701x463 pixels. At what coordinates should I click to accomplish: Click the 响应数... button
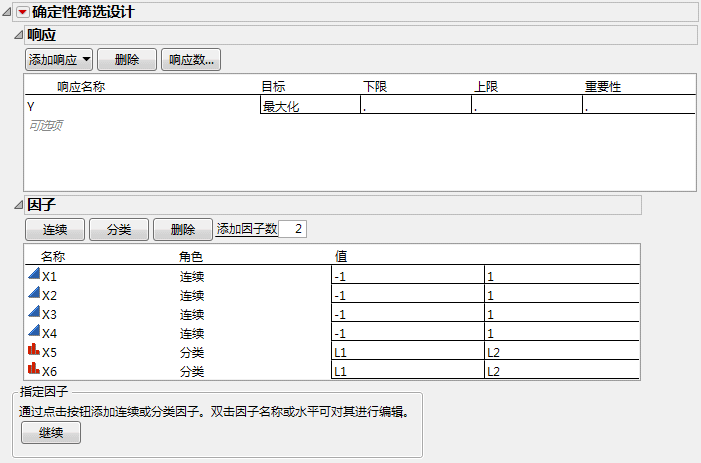191,59
